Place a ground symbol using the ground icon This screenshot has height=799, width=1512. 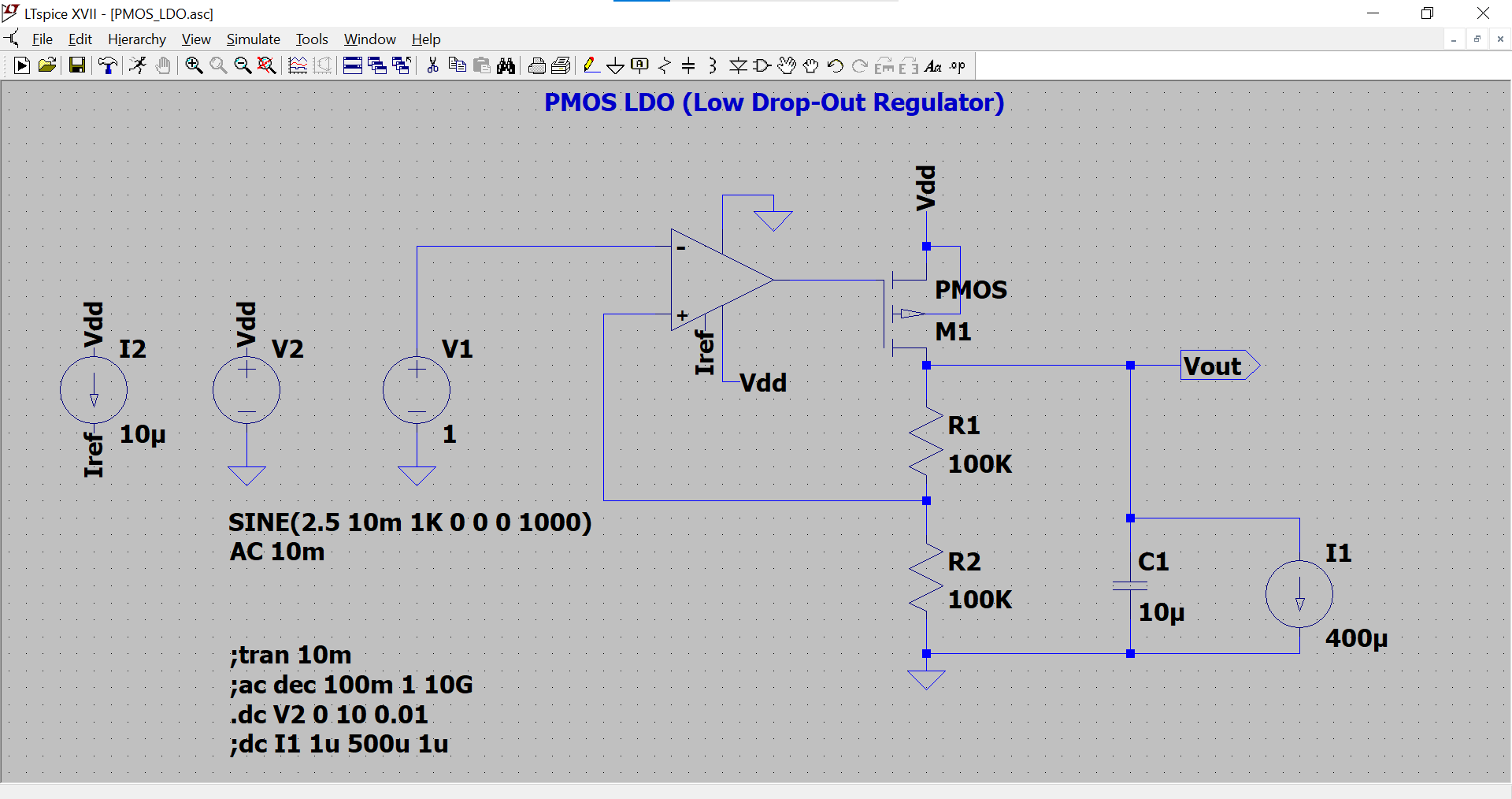pyautogui.click(x=616, y=65)
